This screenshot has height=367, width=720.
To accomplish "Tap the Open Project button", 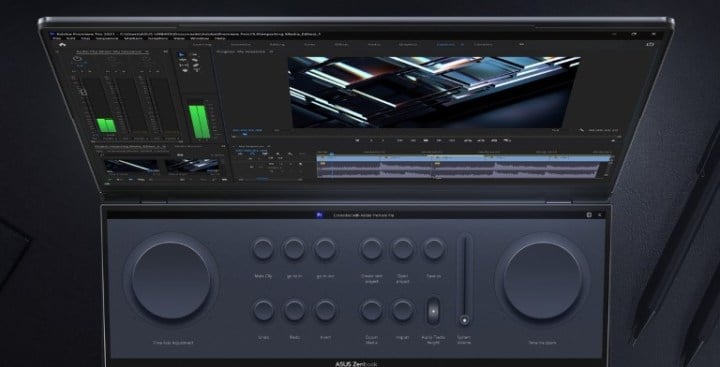I will pyautogui.click(x=403, y=248).
